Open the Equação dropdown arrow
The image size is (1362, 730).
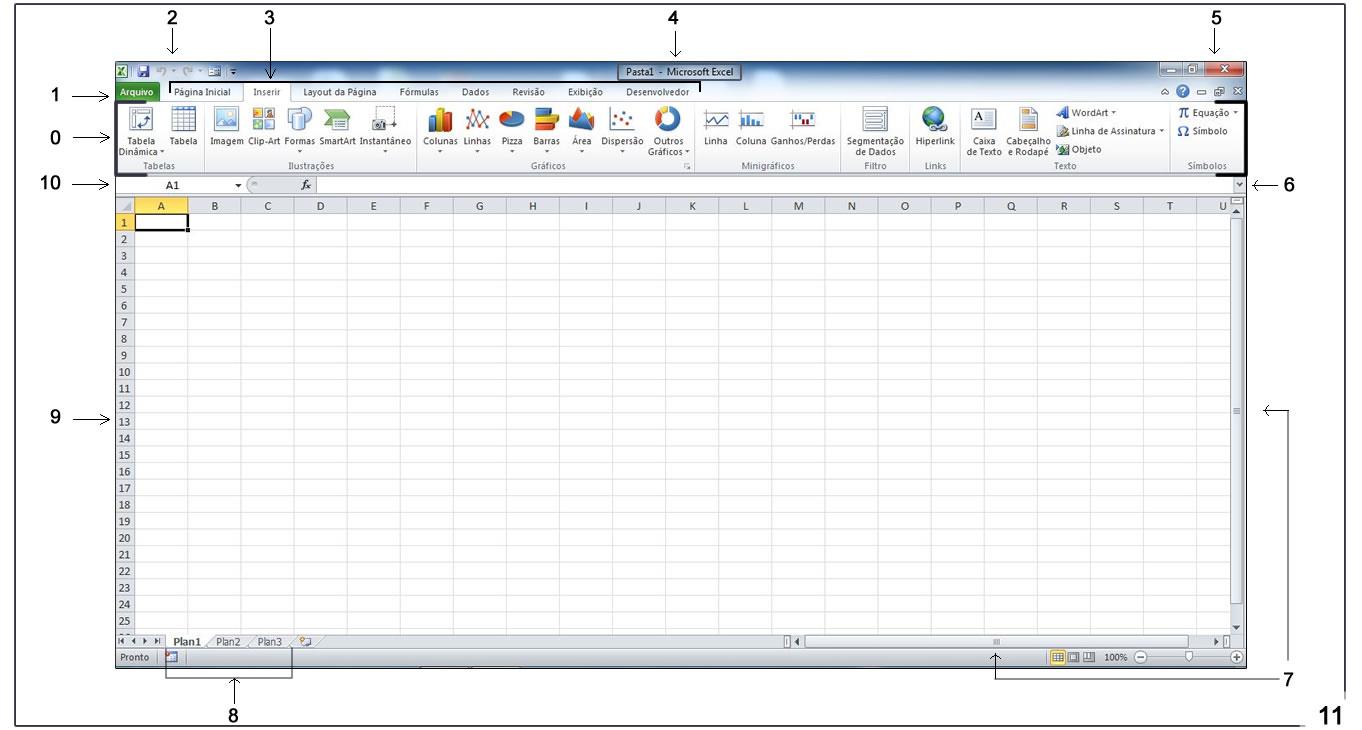(x=1235, y=113)
